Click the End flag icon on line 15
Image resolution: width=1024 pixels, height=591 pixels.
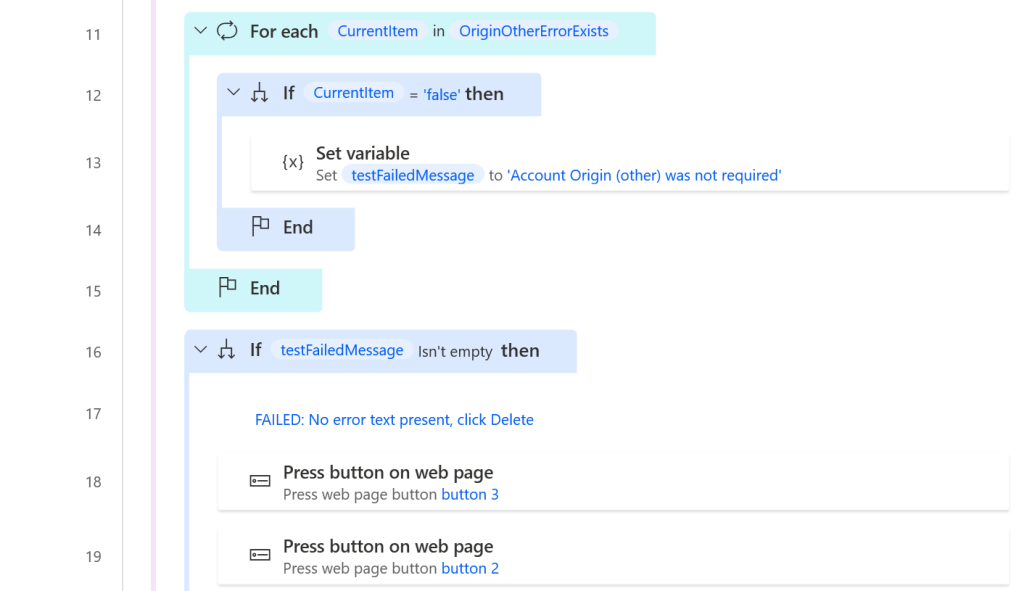point(228,288)
